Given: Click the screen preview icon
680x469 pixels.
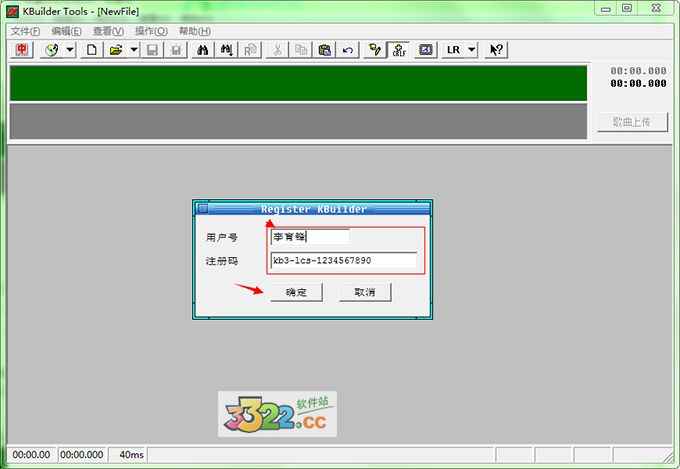Looking at the screenshot, I should tap(426, 50).
